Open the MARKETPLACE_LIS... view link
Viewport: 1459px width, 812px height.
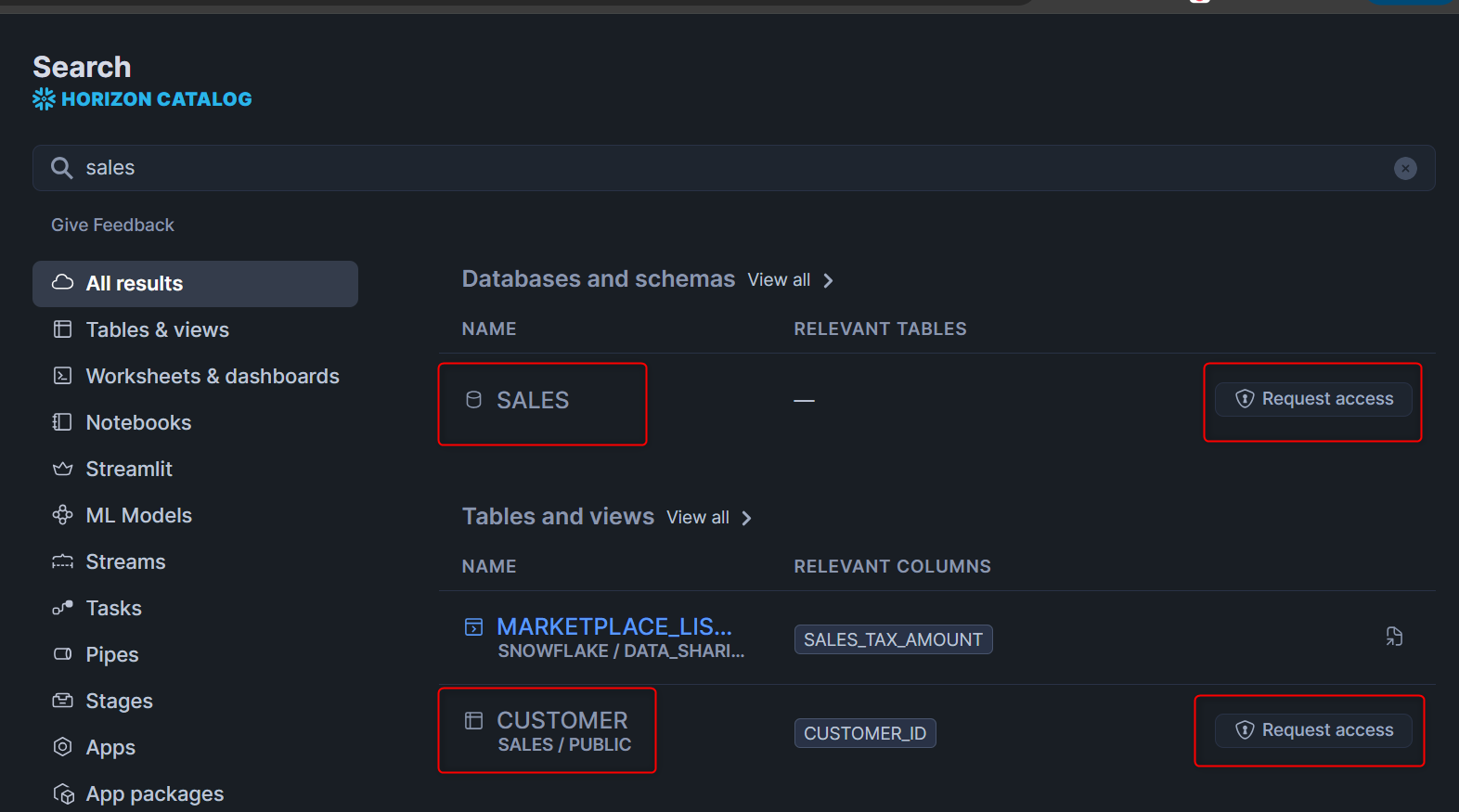(613, 627)
